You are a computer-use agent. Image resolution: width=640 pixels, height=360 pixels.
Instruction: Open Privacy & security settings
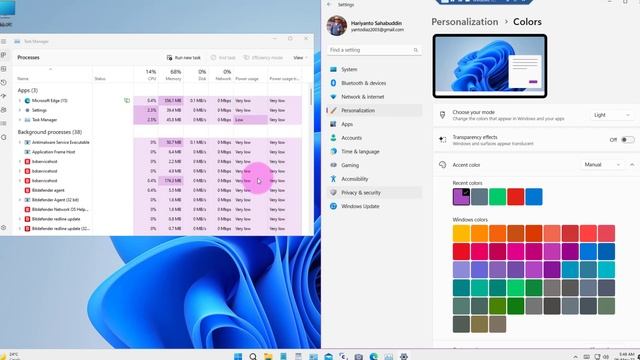point(374,193)
